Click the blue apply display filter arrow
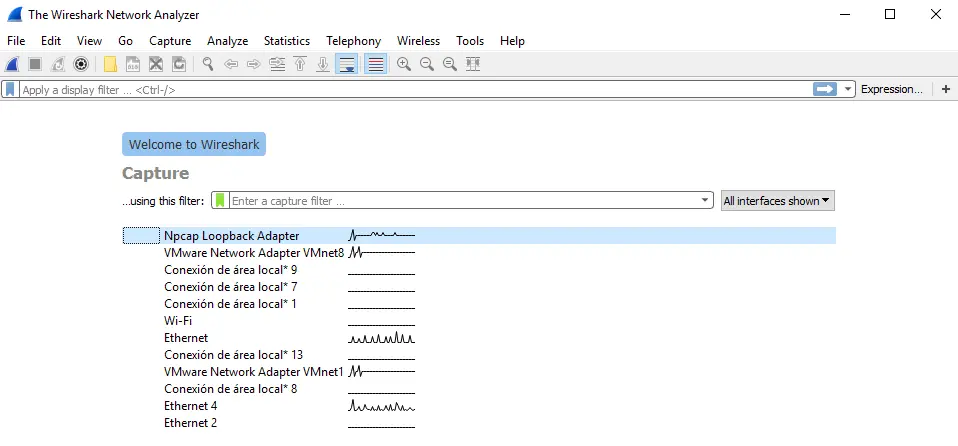The width and height of the screenshot is (958, 446). click(x=825, y=89)
